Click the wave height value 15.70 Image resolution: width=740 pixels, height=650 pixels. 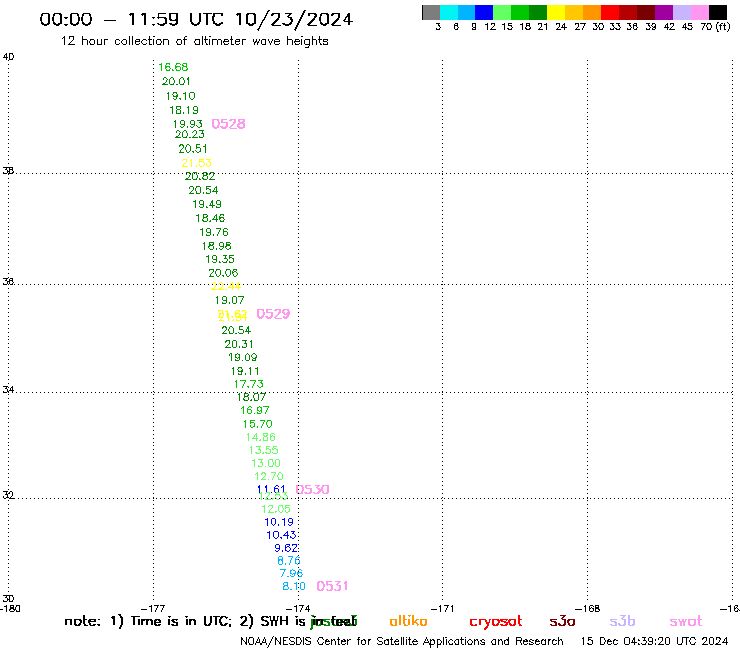click(x=258, y=424)
